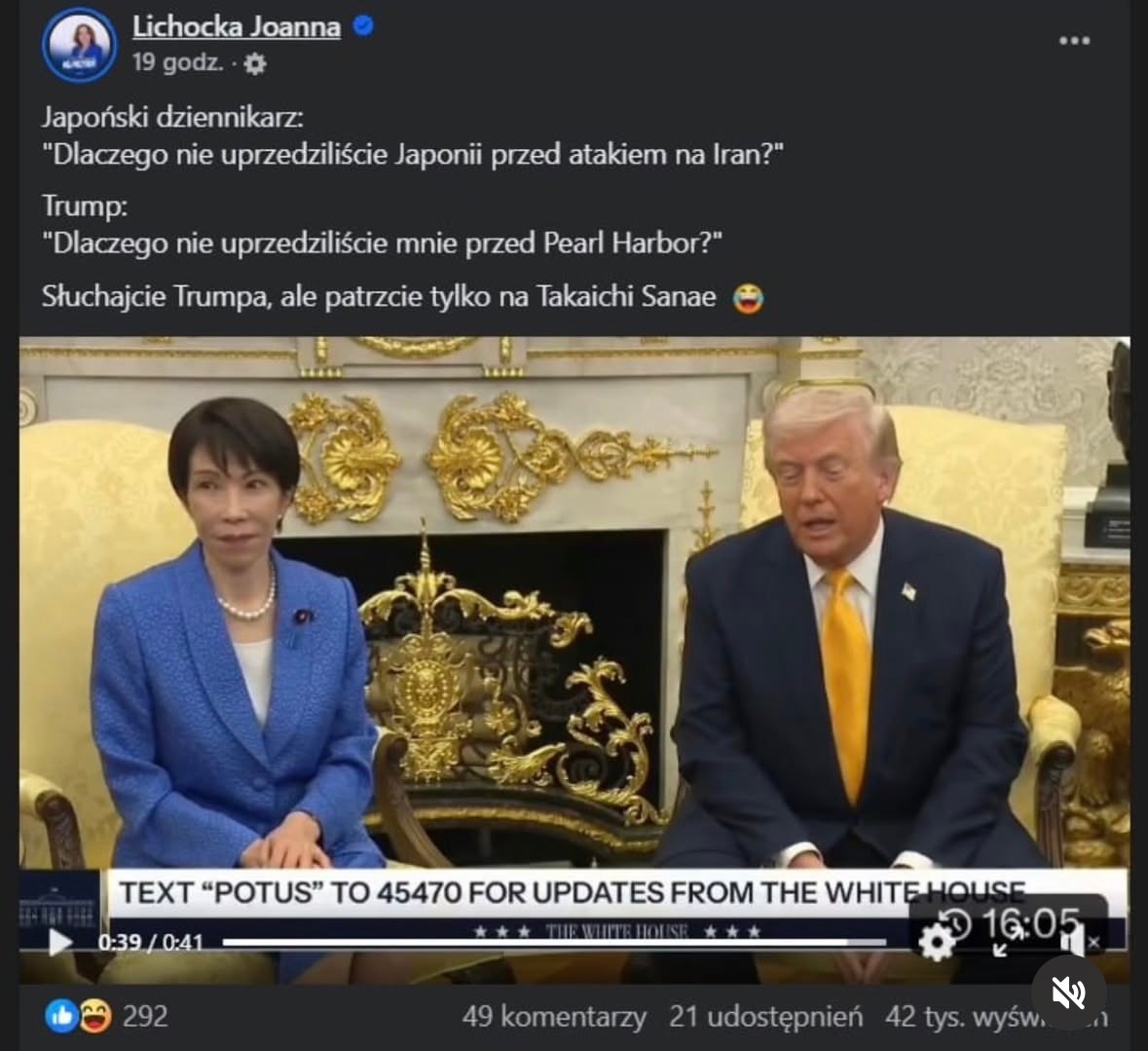View the 21 udostępnień shares list
The height and width of the screenshot is (1051, 1148).
point(766,1017)
